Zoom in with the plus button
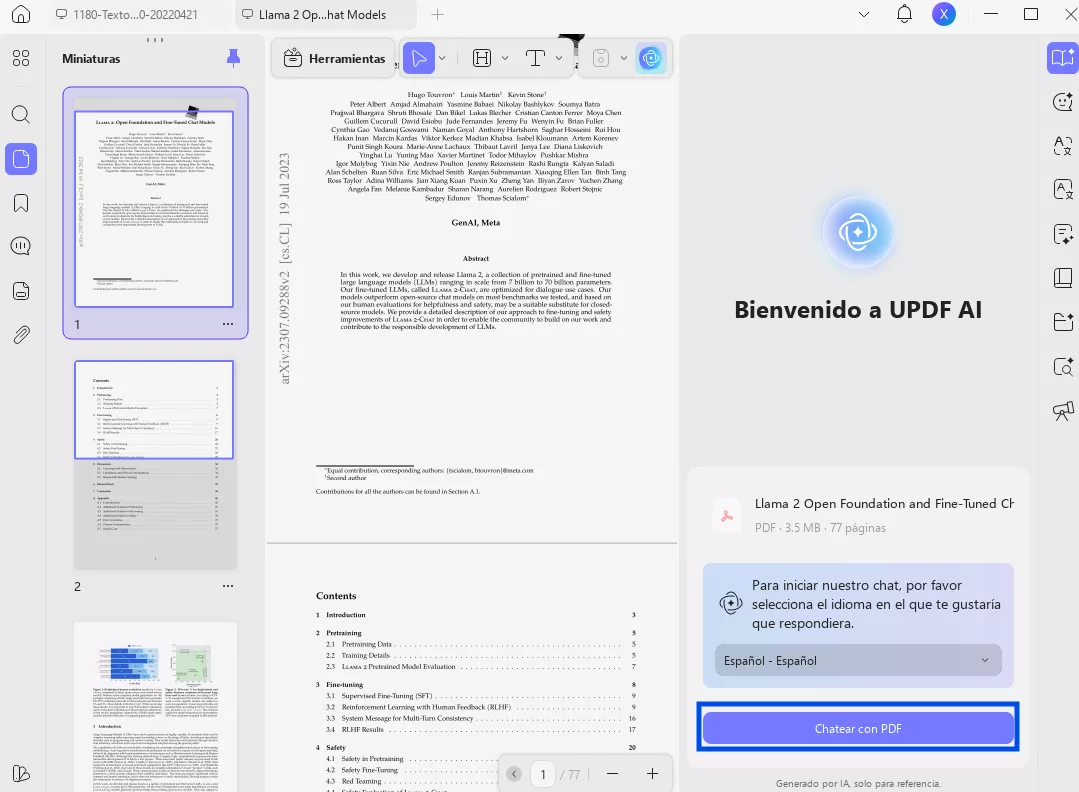The width and height of the screenshot is (1079, 792). [652, 774]
